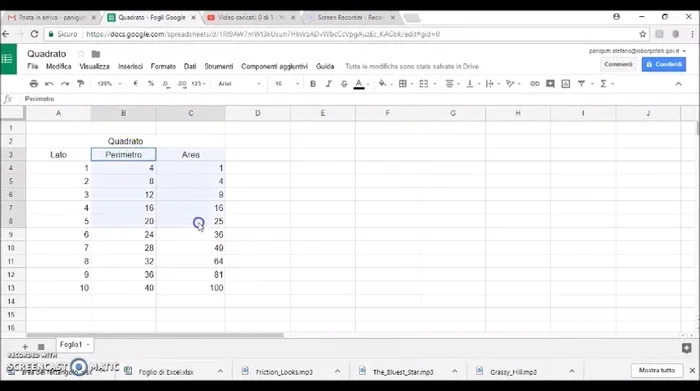Image resolution: width=700 pixels, height=391 pixels.
Task: Click the blue Condividi button
Action: pos(664,64)
